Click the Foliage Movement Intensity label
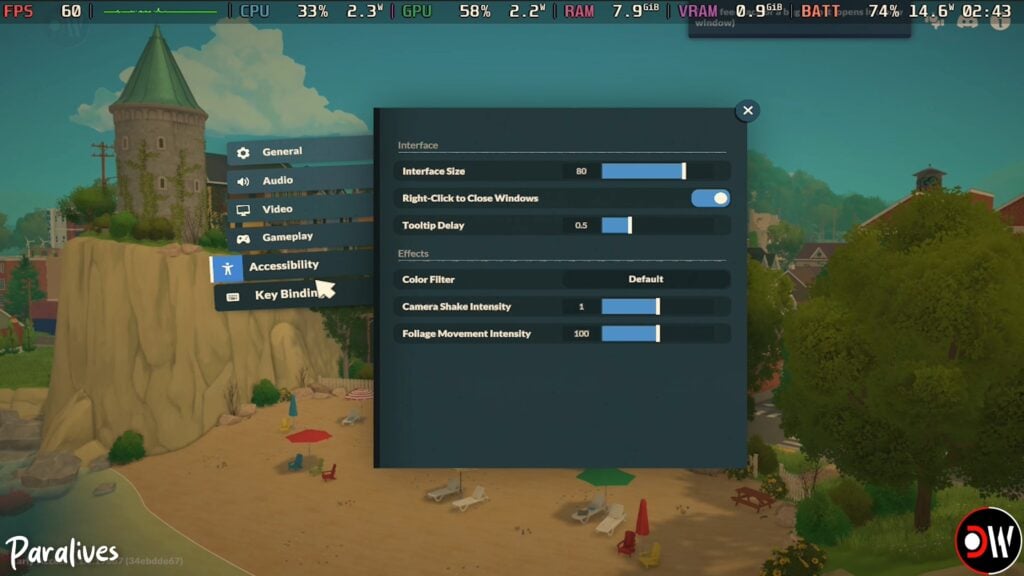The width and height of the screenshot is (1024, 576). pyautogui.click(x=466, y=334)
